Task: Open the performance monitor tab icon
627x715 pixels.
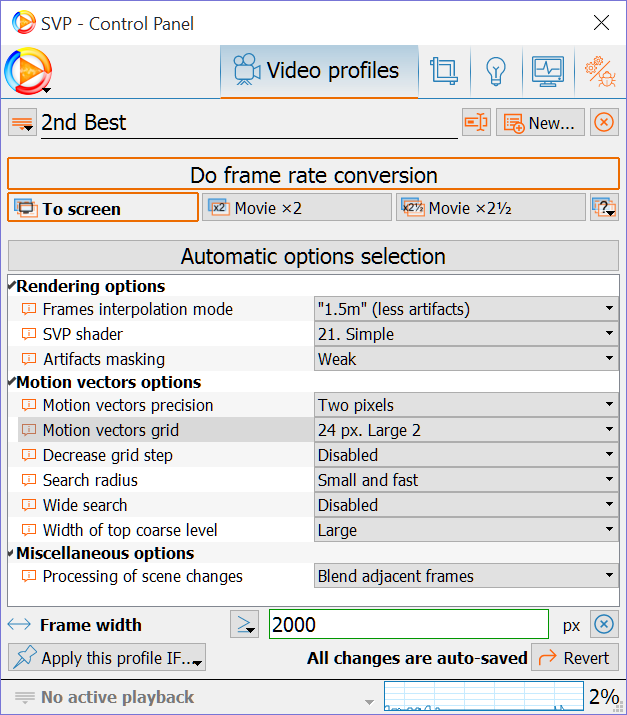Action: tap(548, 71)
